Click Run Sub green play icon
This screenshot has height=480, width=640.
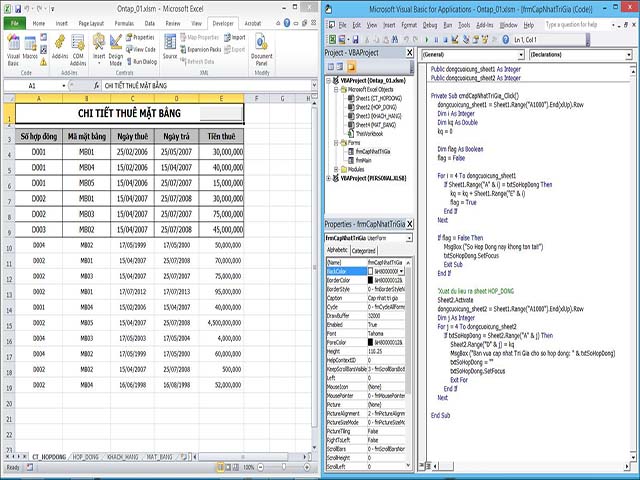pyautogui.click(x=427, y=40)
